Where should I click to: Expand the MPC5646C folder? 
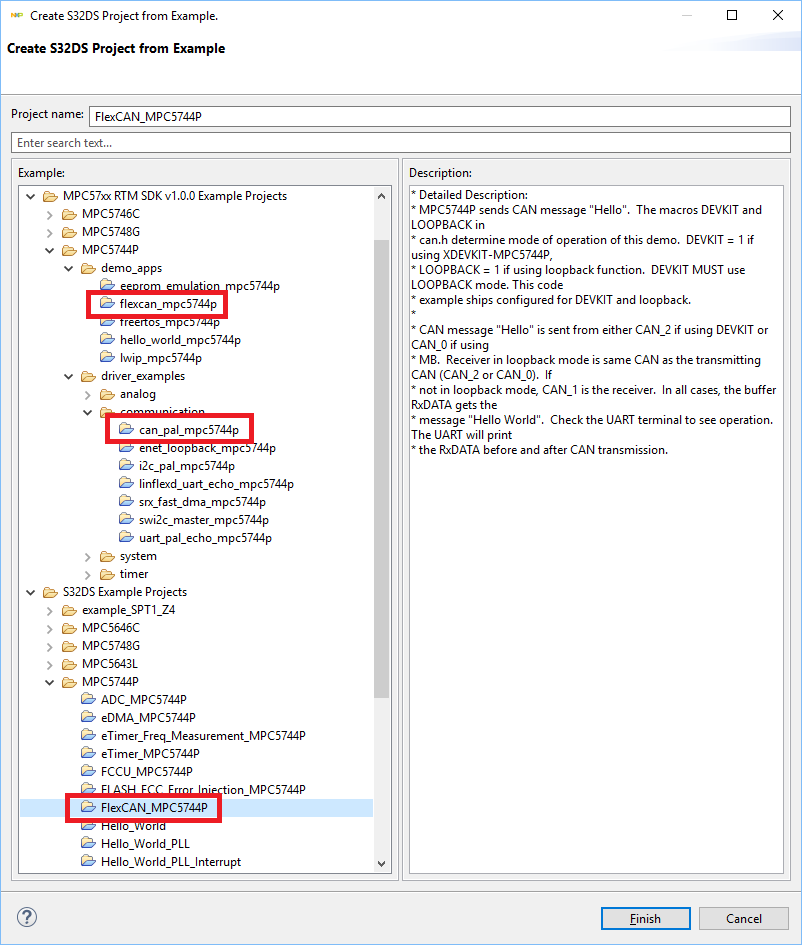[49, 629]
